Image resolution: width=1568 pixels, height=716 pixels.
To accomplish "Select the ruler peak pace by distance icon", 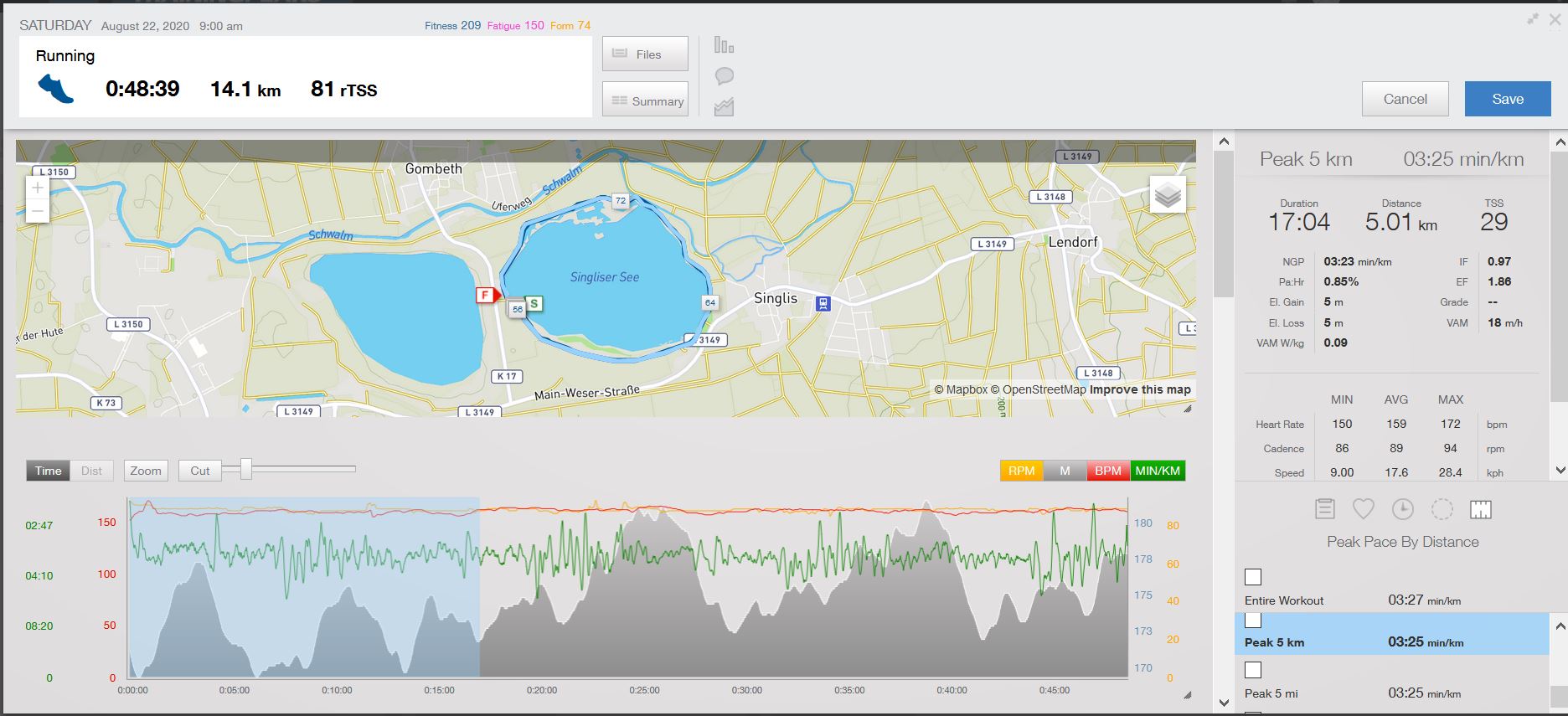I will (x=1480, y=509).
